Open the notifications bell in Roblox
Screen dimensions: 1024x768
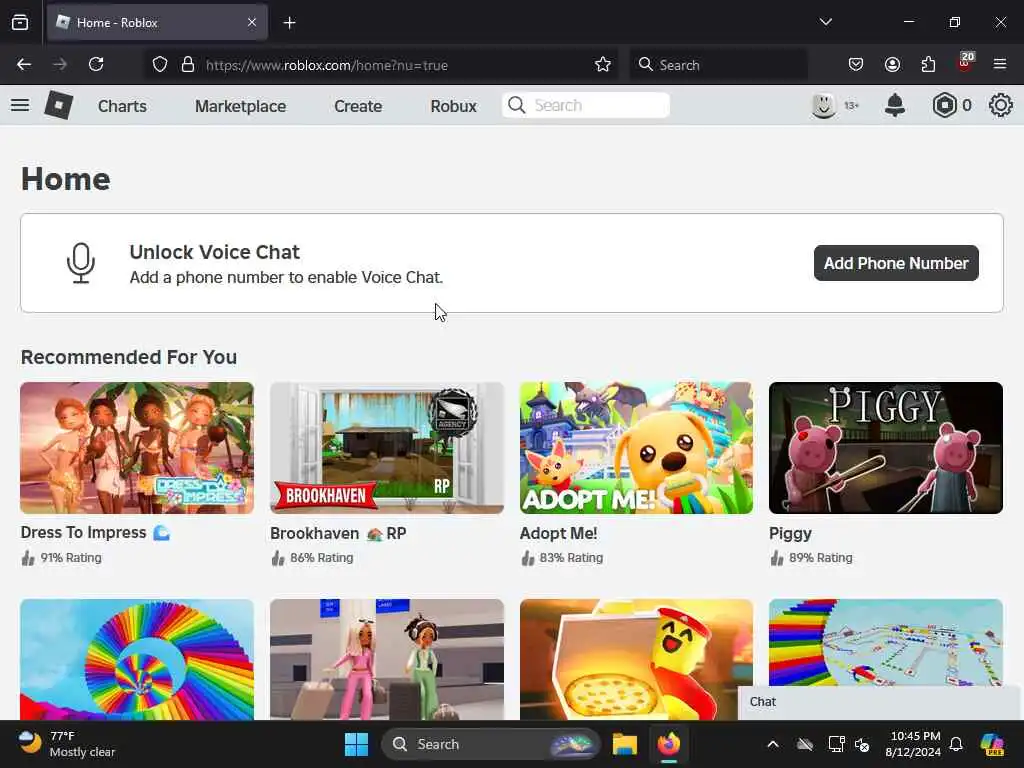click(x=895, y=105)
